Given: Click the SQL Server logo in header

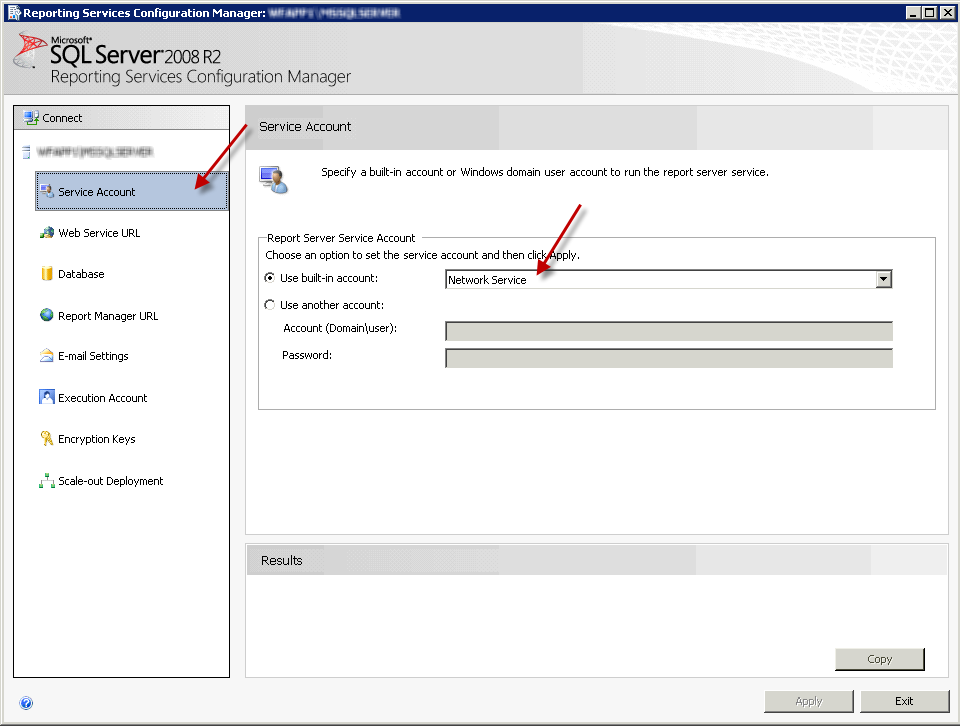Looking at the screenshot, I should 31,51.
